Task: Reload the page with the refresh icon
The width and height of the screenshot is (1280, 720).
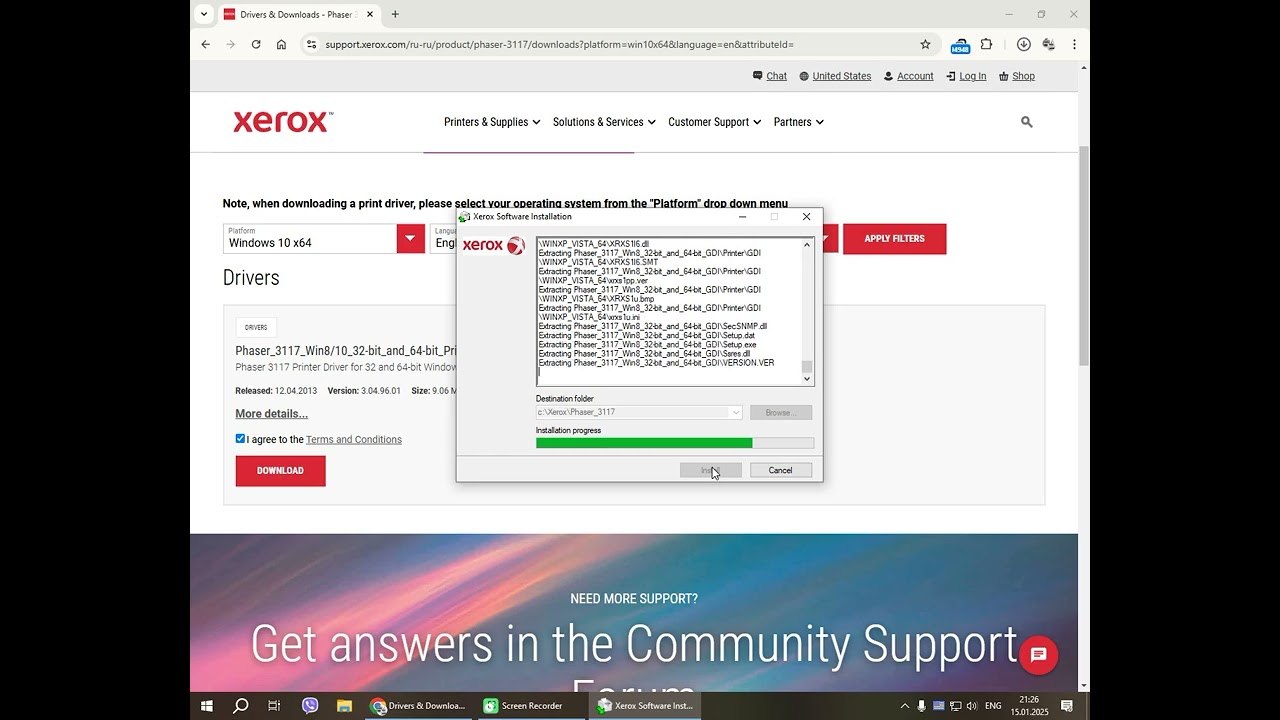Action: 256,44
